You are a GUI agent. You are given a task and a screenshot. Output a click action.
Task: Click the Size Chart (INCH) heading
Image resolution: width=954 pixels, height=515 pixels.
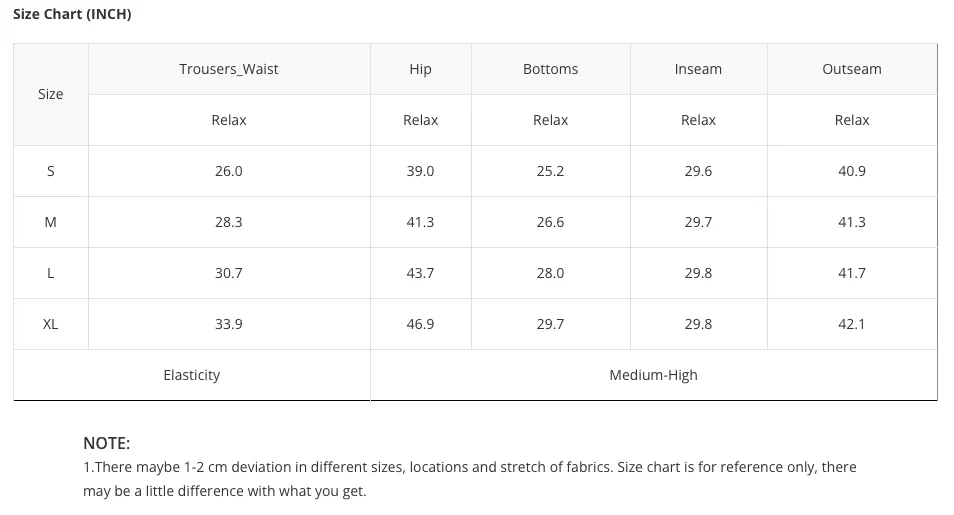click(x=72, y=14)
